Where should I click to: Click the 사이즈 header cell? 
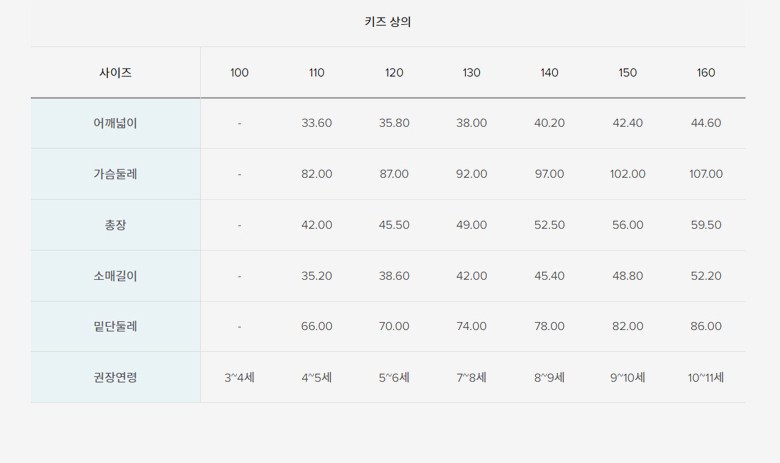point(115,73)
